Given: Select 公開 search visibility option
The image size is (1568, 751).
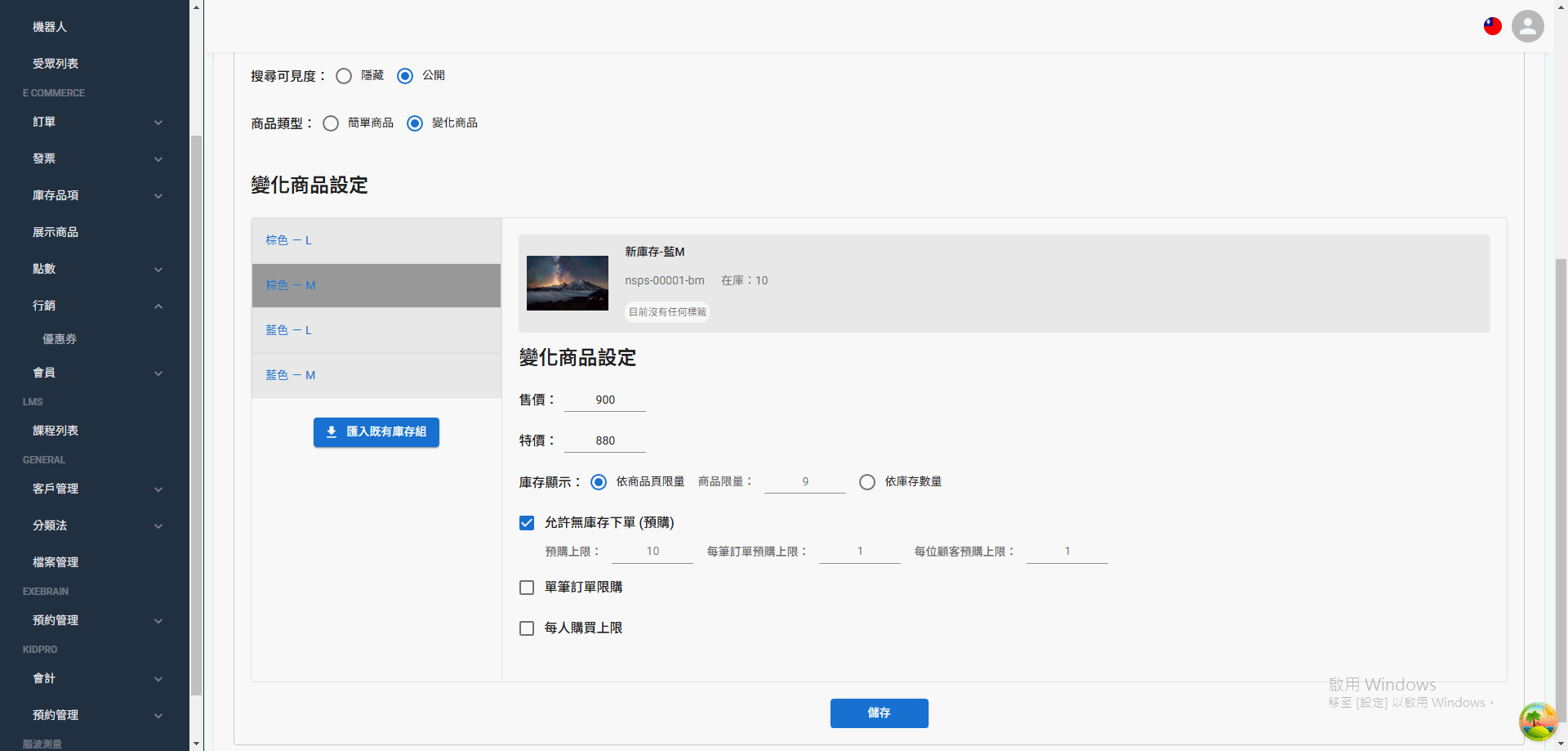Looking at the screenshot, I should pos(405,76).
